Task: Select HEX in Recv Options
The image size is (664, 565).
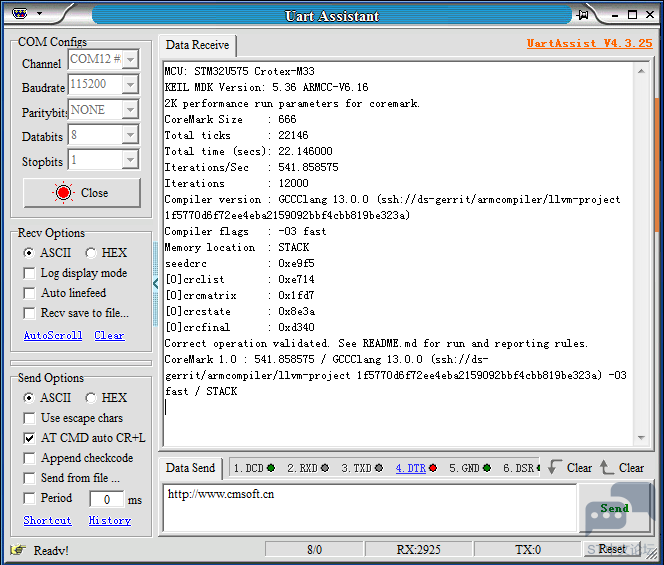Action: 106,253
